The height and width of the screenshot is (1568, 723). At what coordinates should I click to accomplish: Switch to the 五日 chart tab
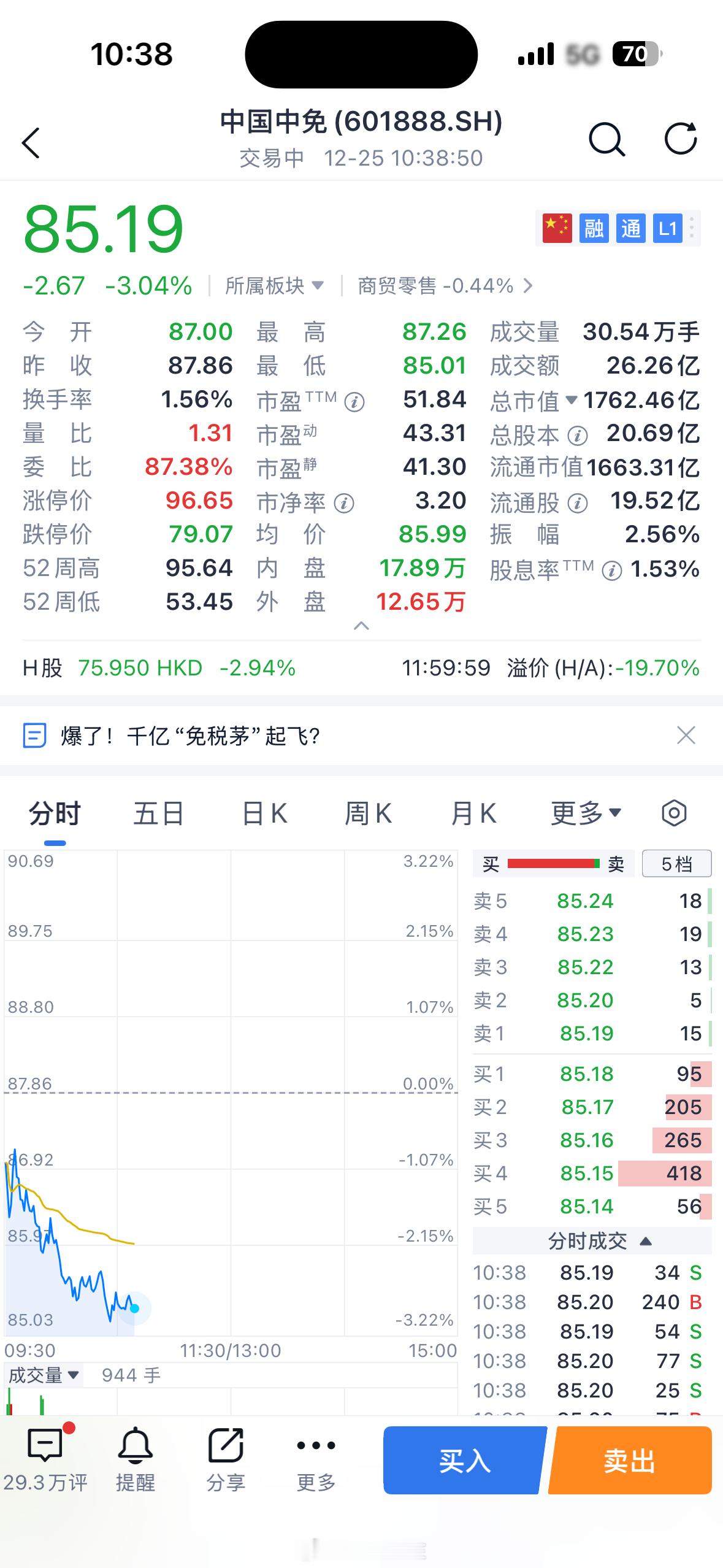click(159, 813)
